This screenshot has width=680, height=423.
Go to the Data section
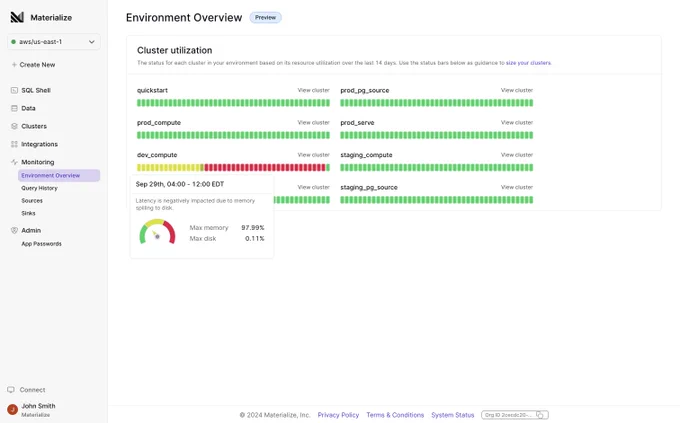click(x=28, y=108)
